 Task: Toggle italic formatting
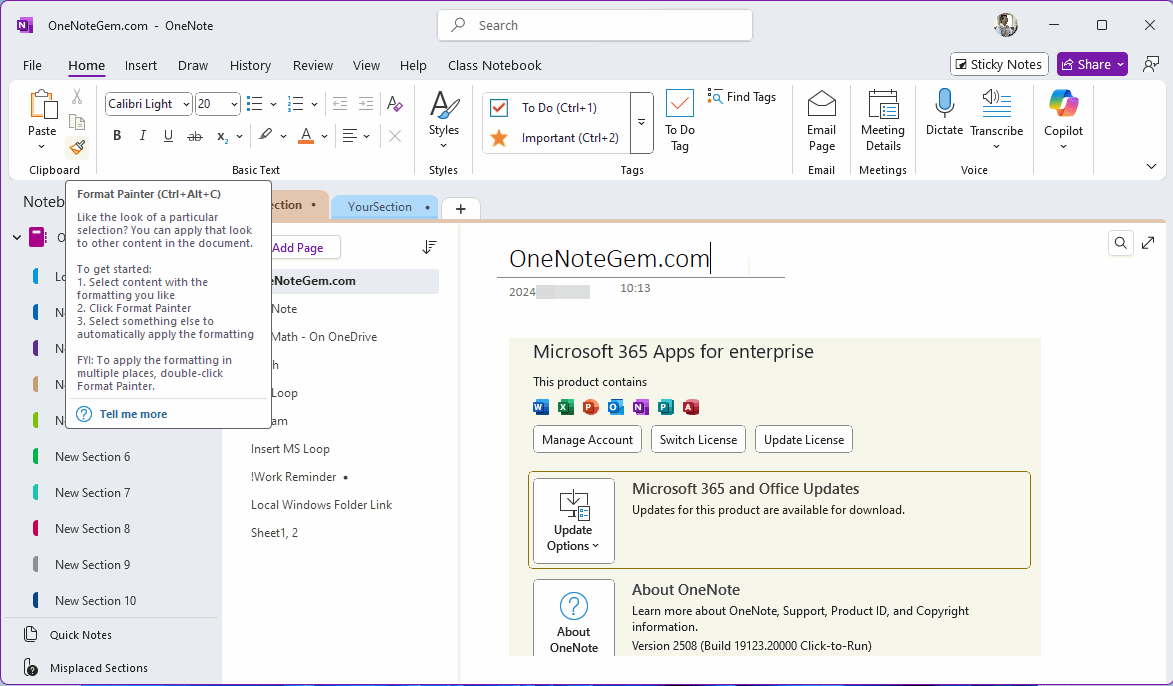point(142,135)
